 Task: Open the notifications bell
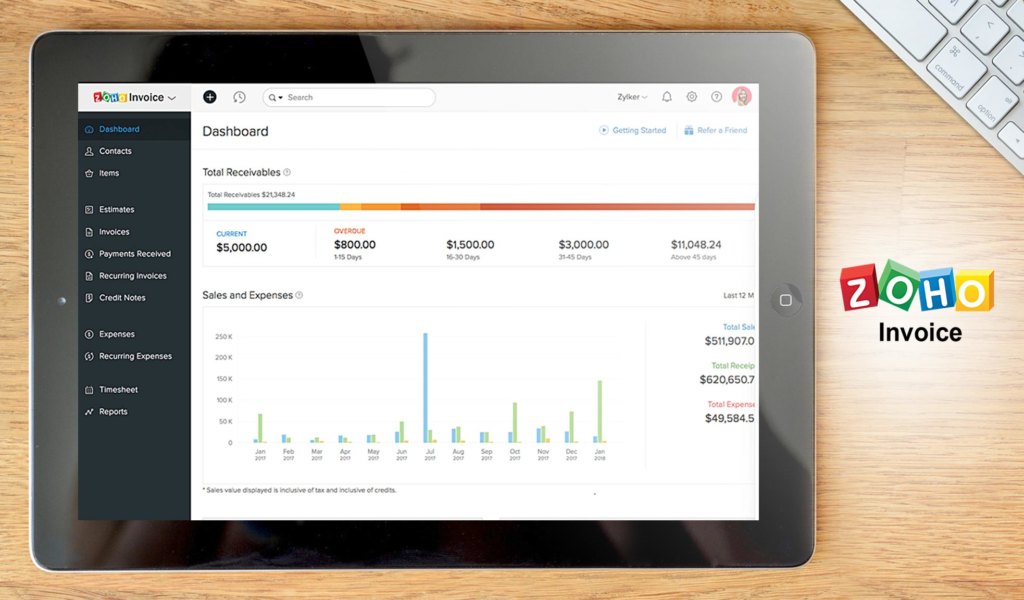click(667, 97)
